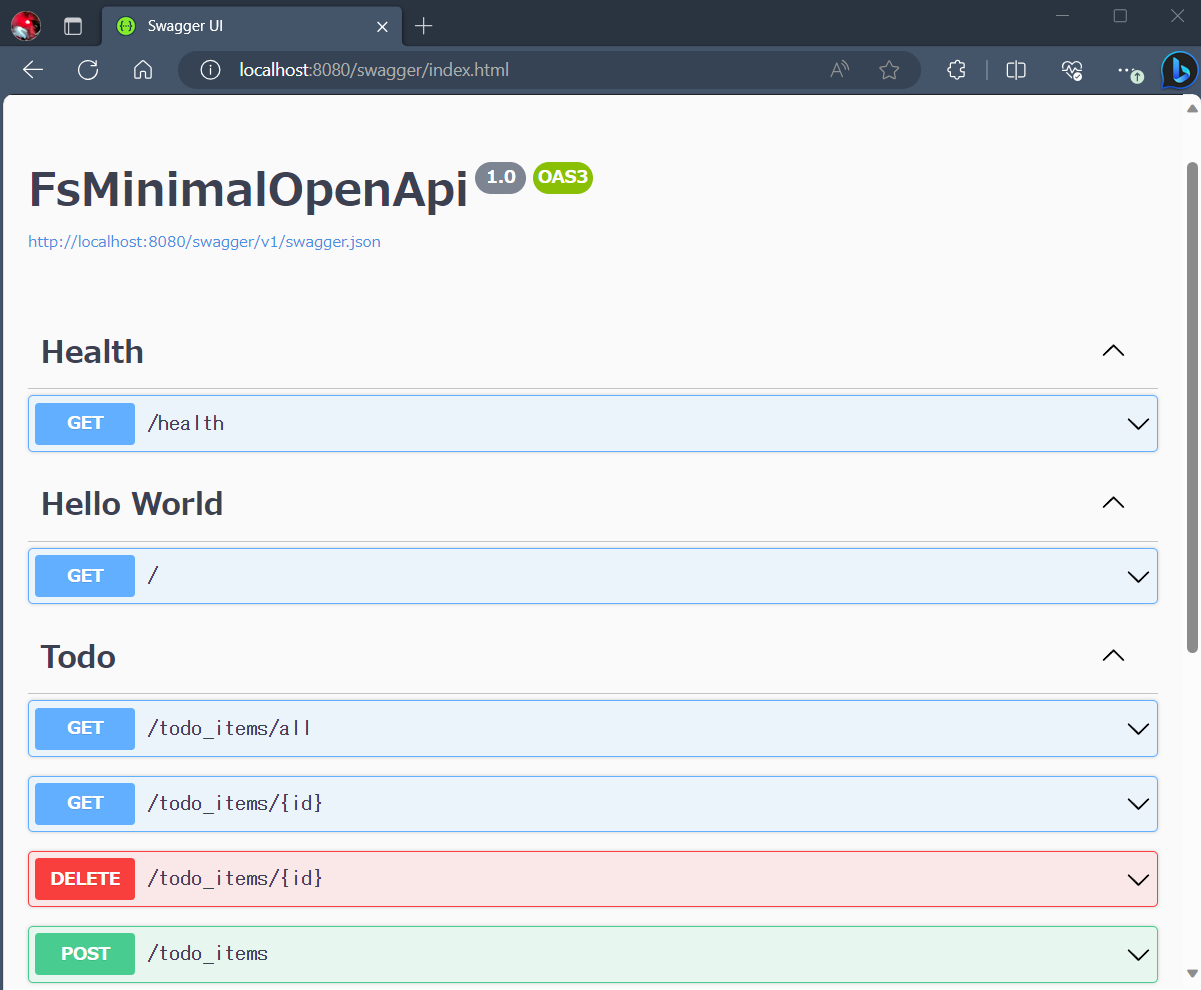This screenshot has height=990, width=1201.
Task: Click the /health path text
Action: pyautogui.click(x=186, y=423)
